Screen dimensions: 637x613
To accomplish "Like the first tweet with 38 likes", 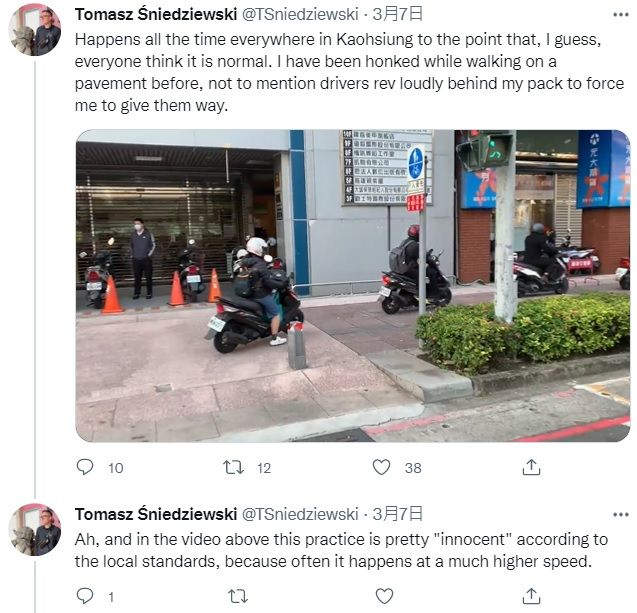I will tap(381, 467).
